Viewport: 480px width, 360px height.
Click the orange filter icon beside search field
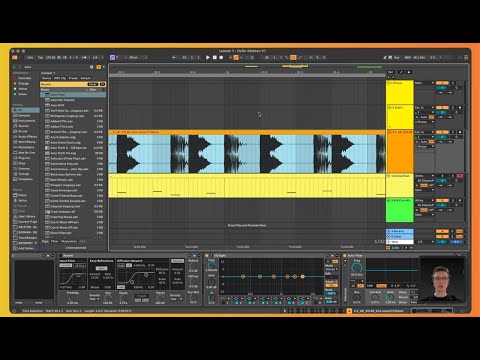pos(99,67)
